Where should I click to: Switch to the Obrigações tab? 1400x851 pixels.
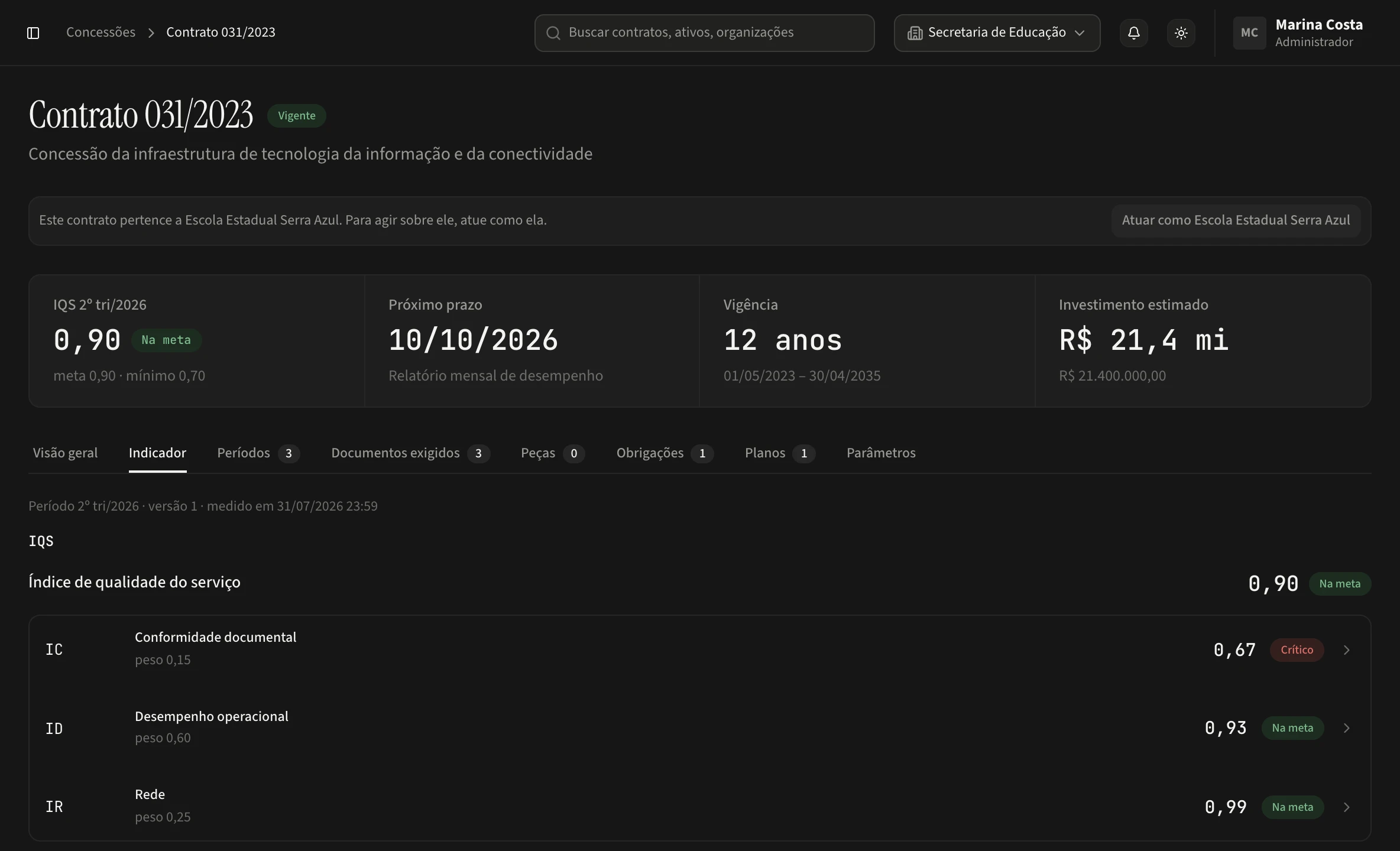coord(665,453)
